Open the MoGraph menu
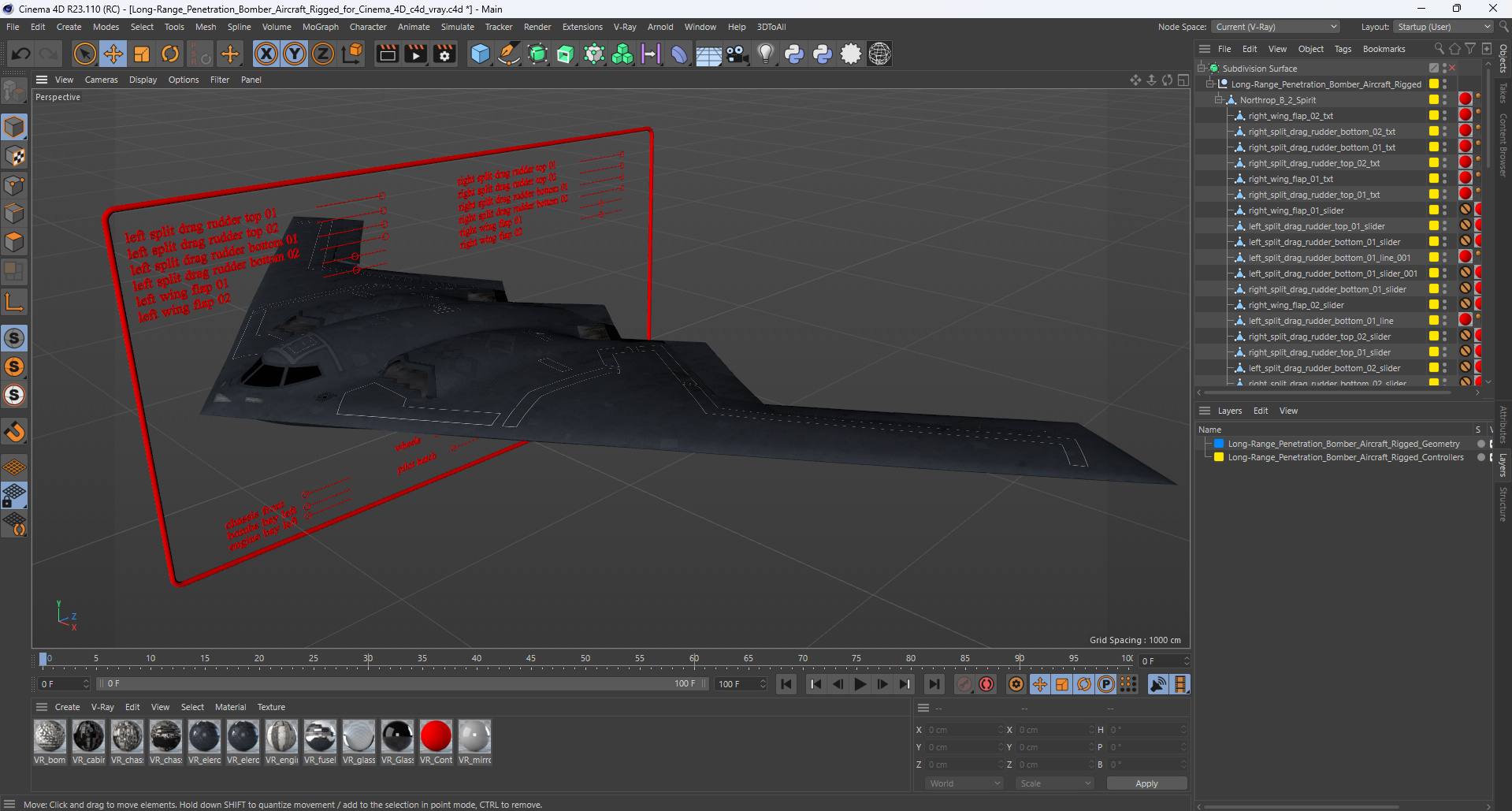This screenshot has height=811, width=1512. [321, 27]
